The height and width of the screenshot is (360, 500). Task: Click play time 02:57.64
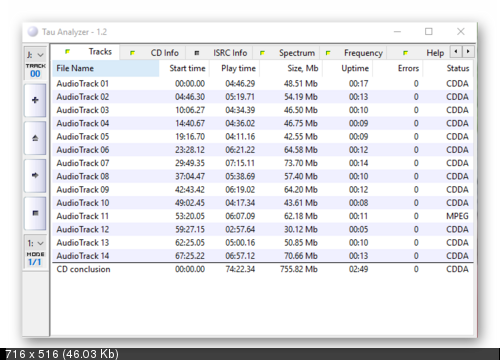[x=240, y=229]
